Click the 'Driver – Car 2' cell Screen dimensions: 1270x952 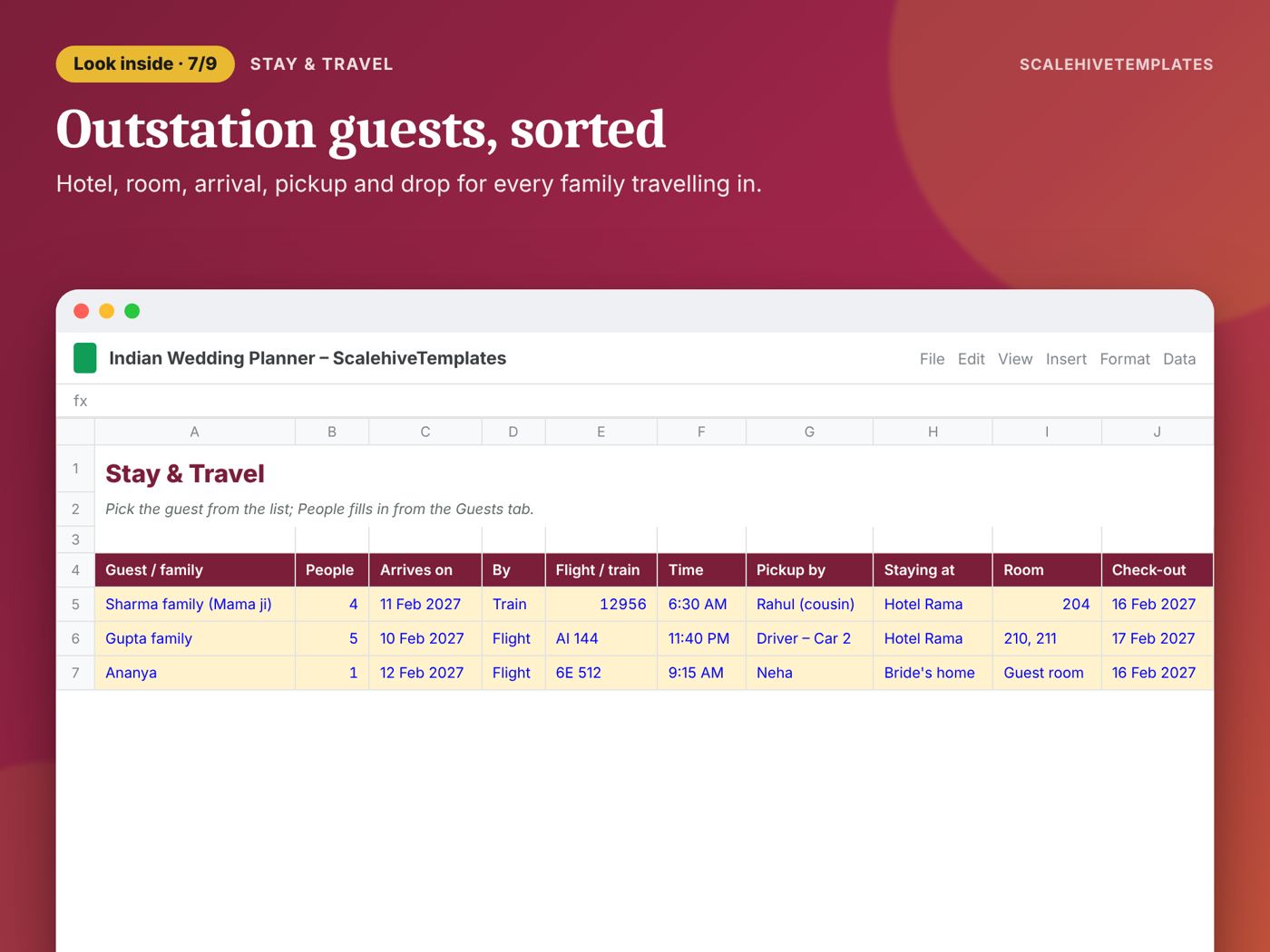(810, 639)
